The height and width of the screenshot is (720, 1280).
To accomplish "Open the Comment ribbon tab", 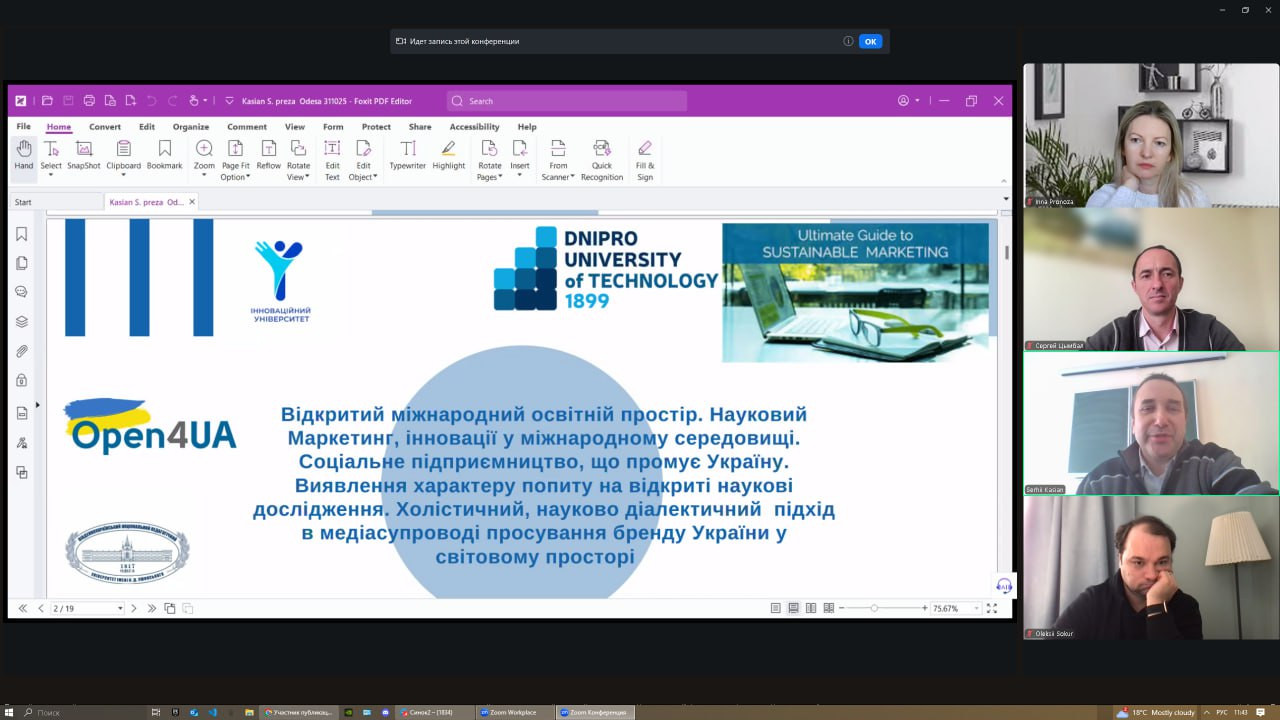I will coord(246,127).
